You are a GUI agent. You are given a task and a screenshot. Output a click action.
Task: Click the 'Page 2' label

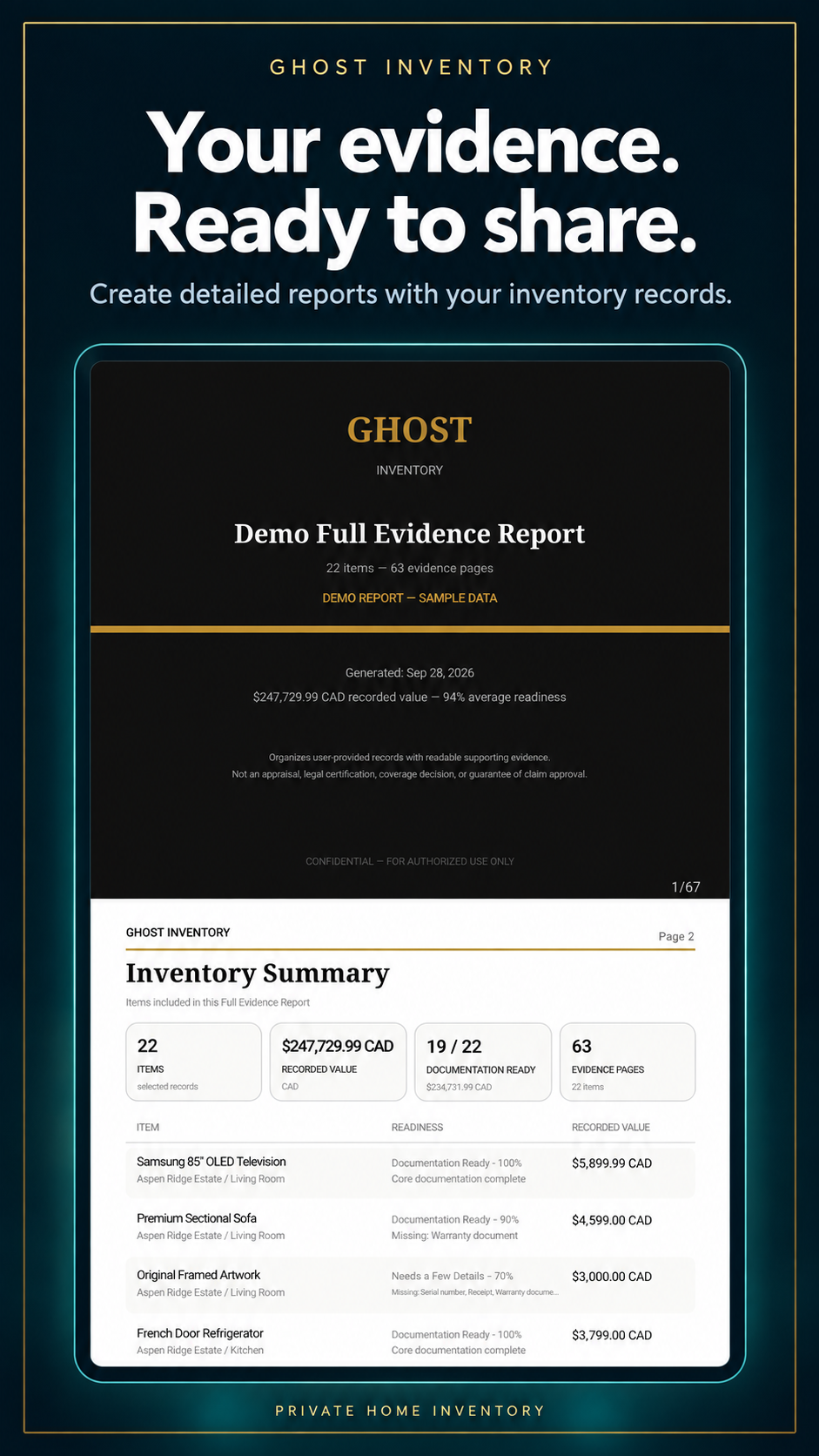click(x=676, y=937)
